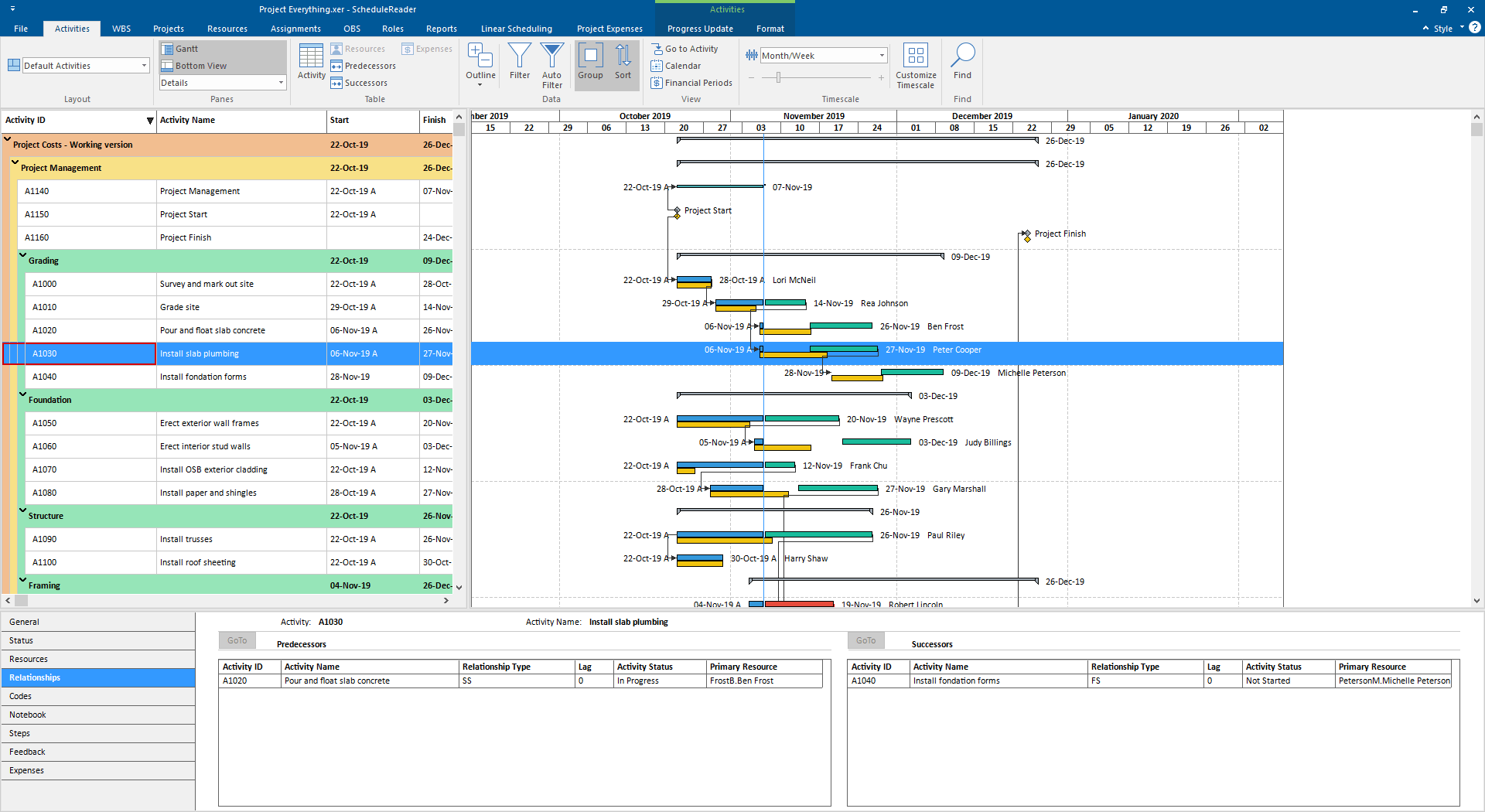Open the File menu
Image resolution: width=1485 pixels, height=812 pixels.
point(21,29)
